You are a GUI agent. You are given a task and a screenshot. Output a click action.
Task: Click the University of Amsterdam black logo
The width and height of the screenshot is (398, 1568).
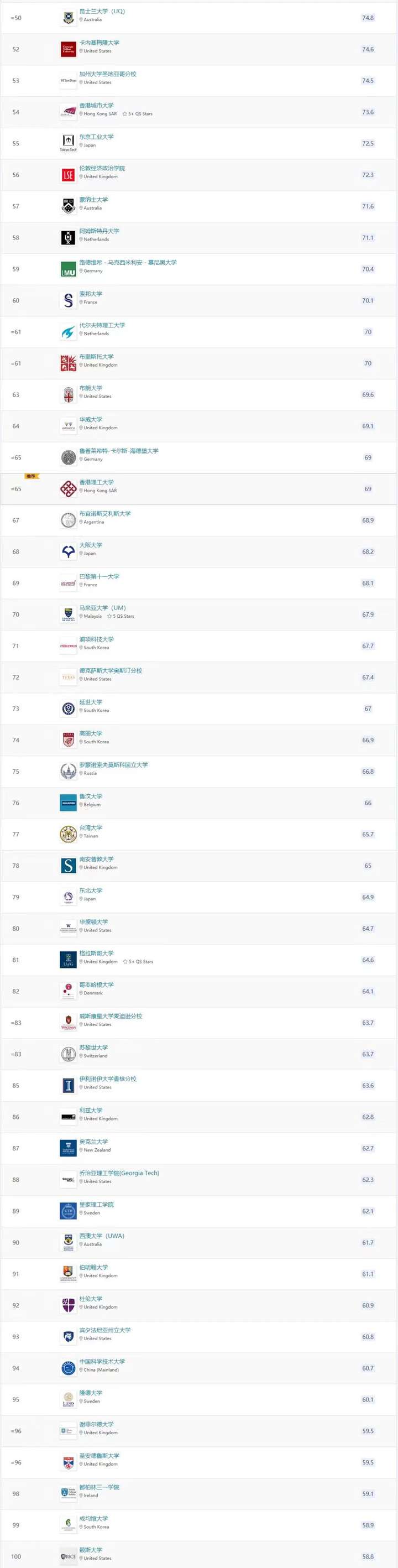[68, 238]
